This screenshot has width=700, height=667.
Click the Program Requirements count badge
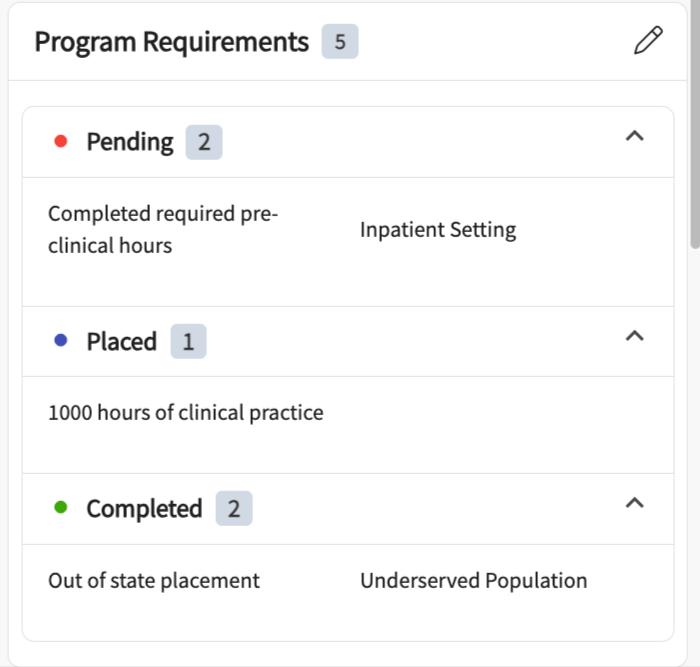340,42
